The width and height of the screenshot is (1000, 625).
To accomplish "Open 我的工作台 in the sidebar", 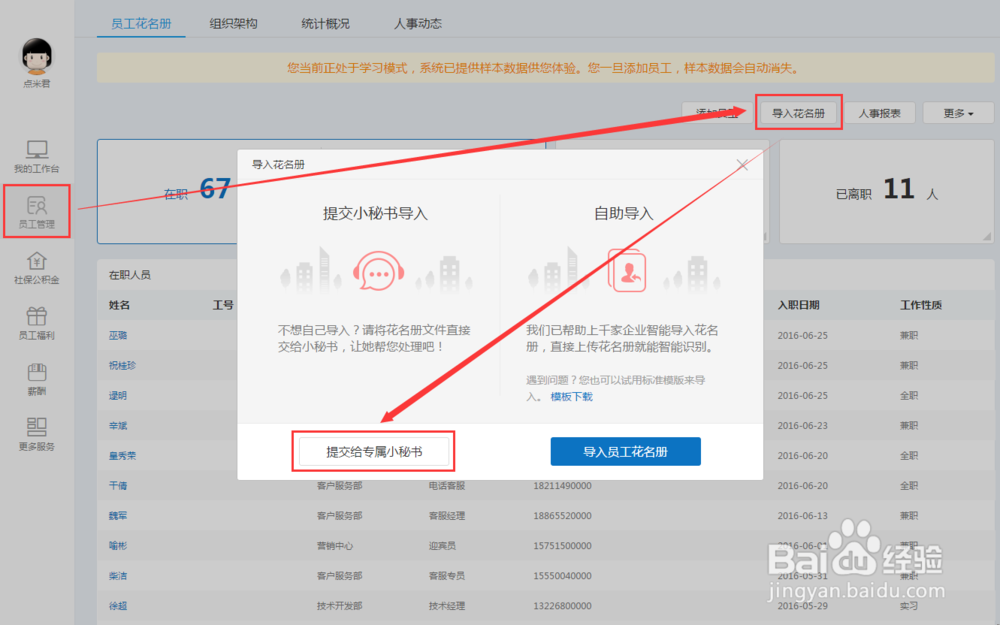I will click(x=36, y=156).
